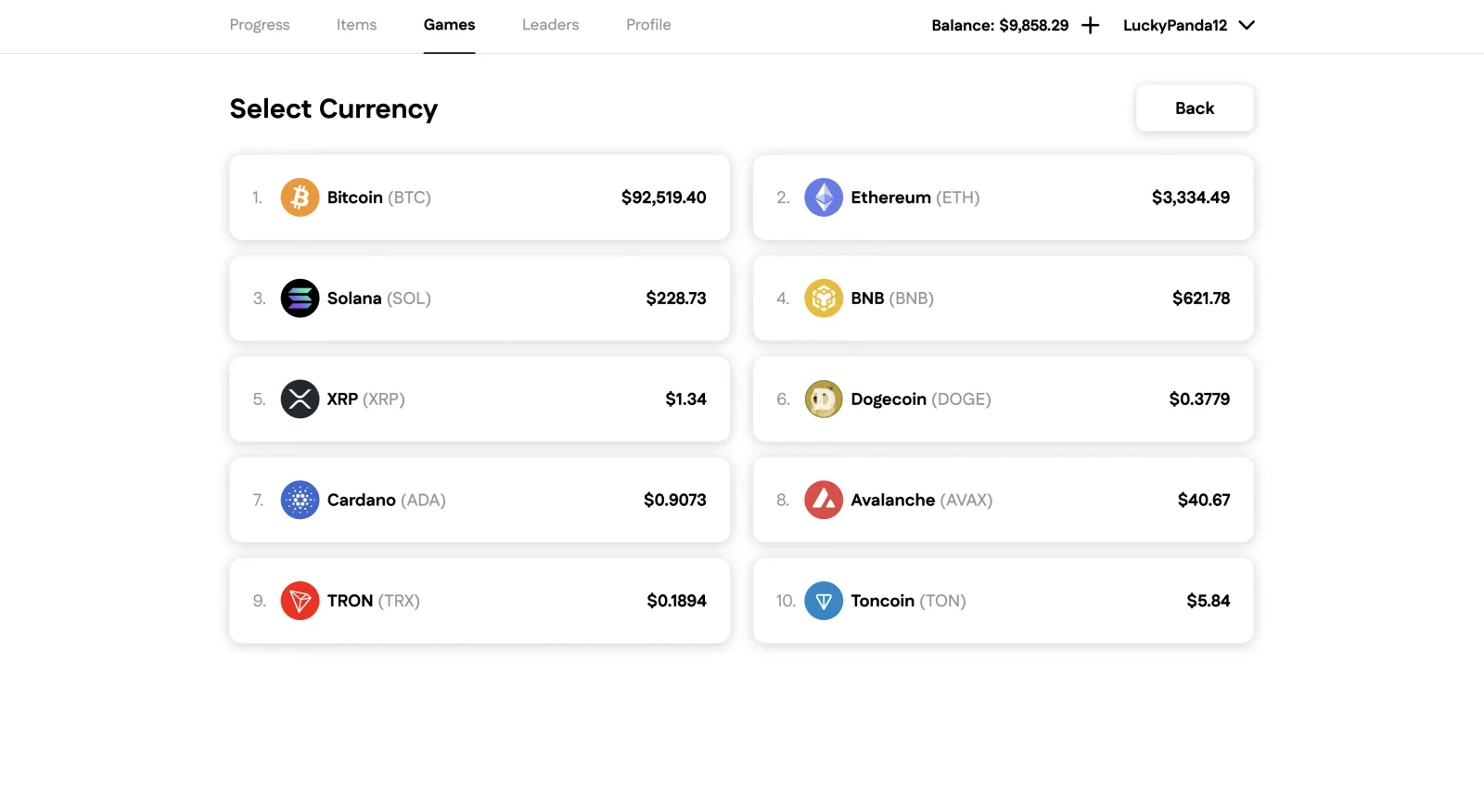The image size is (1484, 812).
Task: Click the XRP logo icon
Action: tap(300, 400)
